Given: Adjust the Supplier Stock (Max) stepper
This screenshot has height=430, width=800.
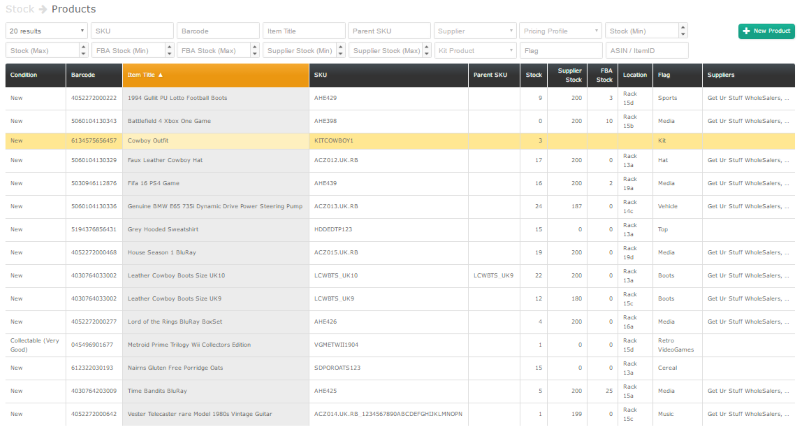Looking at the screenshot, I should (x=427, y=50).
